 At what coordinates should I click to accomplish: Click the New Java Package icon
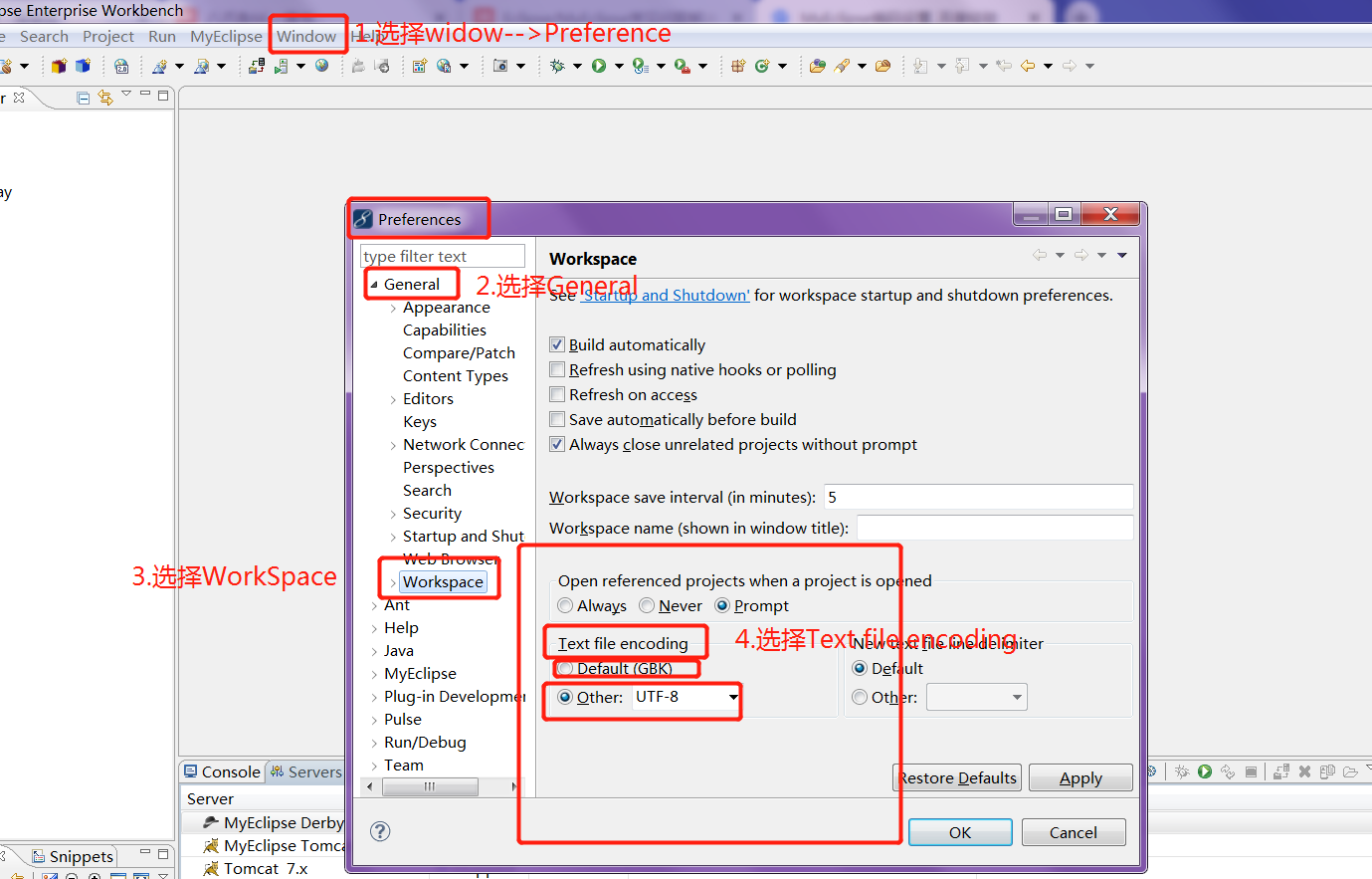(x=738, y=66)
